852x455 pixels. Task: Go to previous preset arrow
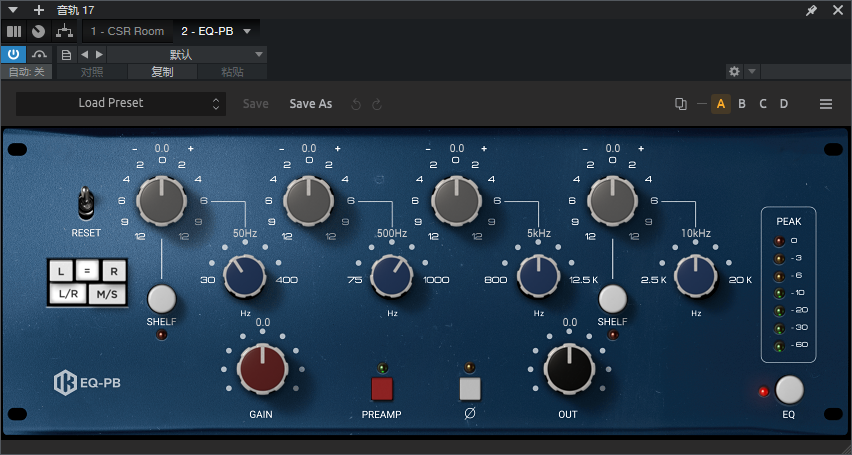tap(84, 55)
